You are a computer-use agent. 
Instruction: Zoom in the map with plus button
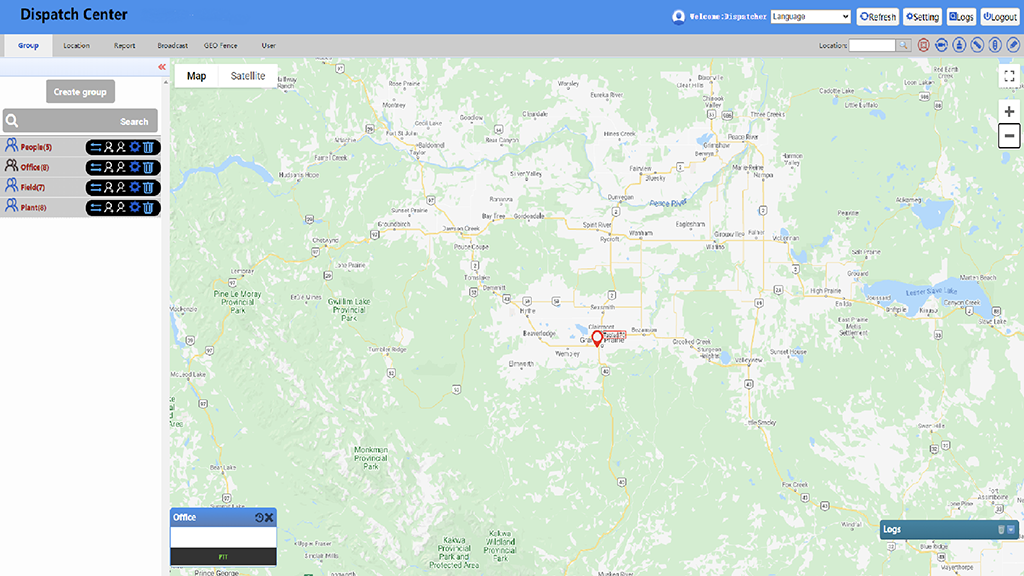click(1009, 112)
